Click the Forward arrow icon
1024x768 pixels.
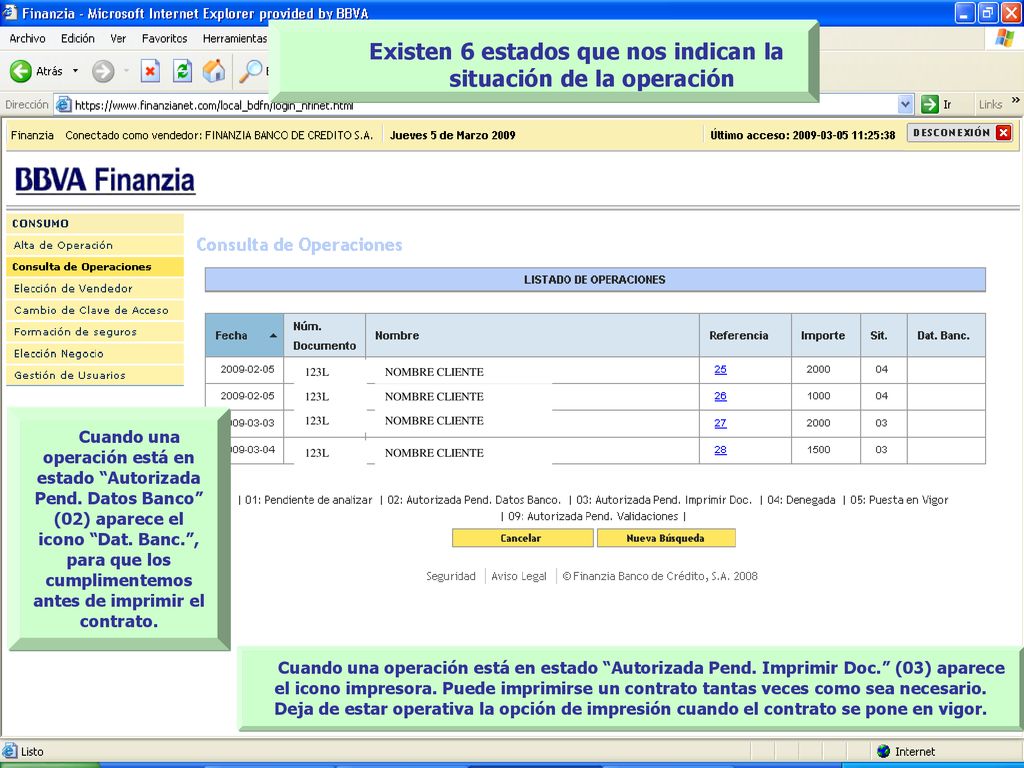[x=103, y=71]
